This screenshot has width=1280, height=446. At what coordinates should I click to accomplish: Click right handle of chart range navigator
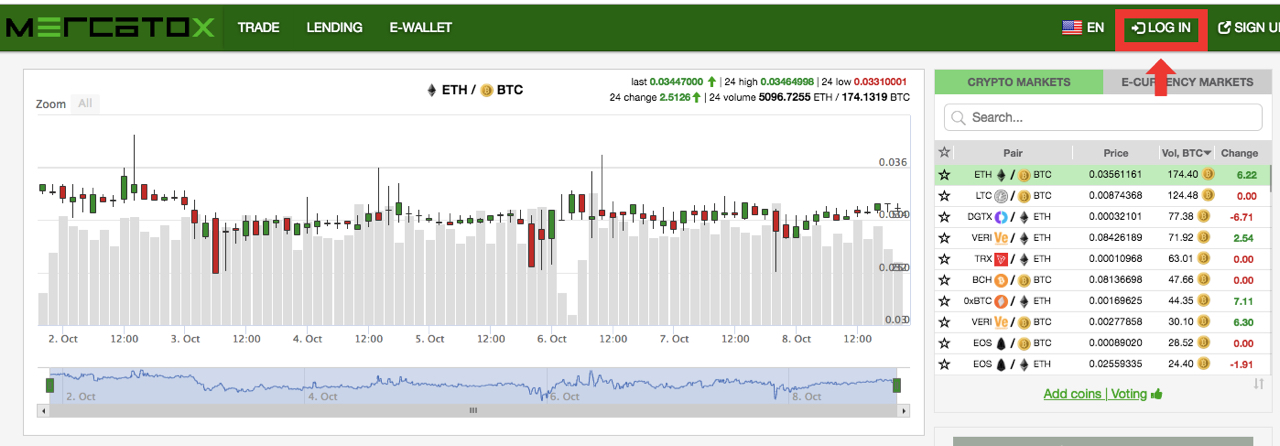point(897,385)
